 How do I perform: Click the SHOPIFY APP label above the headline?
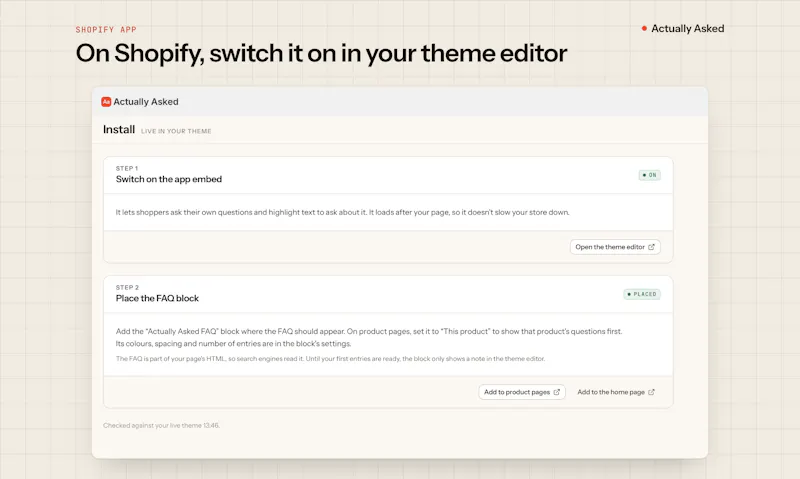[x=106, y=30]
